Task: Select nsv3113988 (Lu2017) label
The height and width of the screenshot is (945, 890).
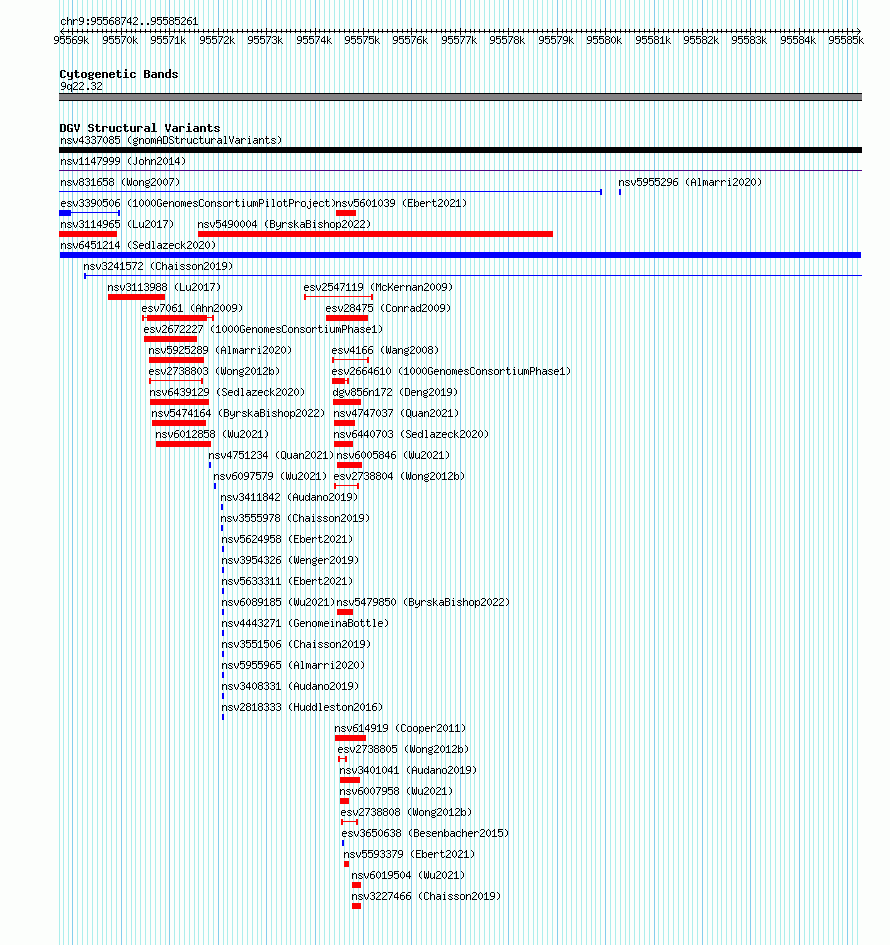Action: [x=164, y=287]
